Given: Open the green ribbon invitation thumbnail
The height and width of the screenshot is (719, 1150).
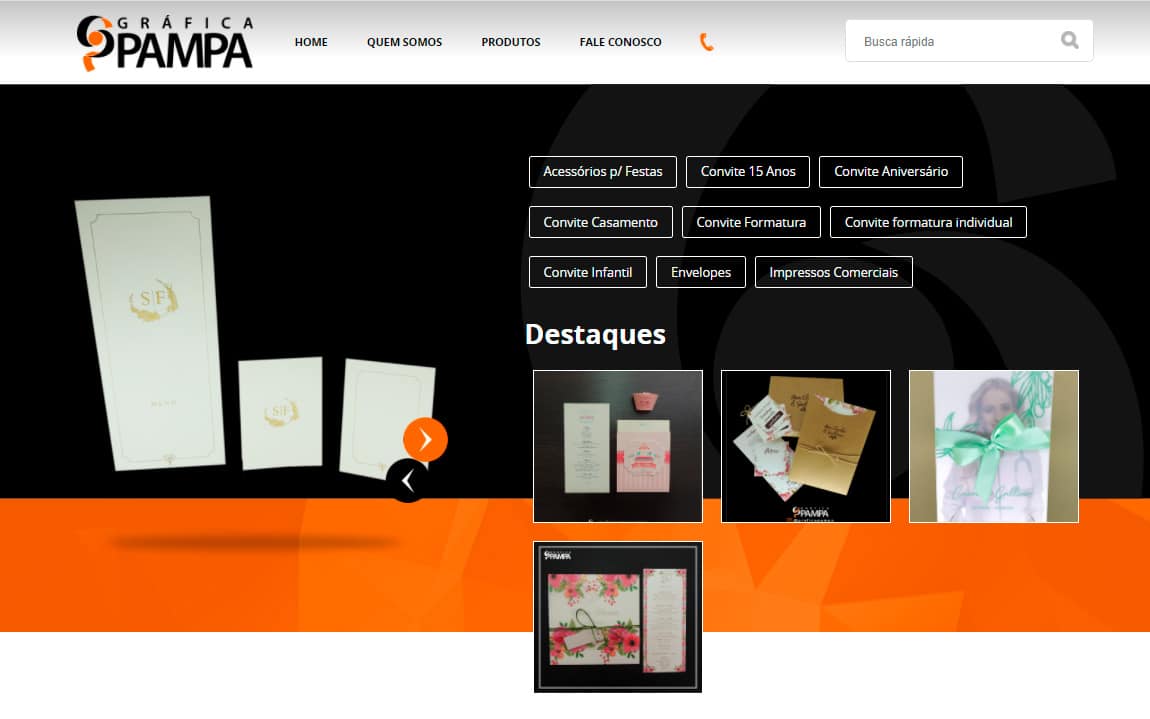Looking at the screenshot, I should click(994, 446).
